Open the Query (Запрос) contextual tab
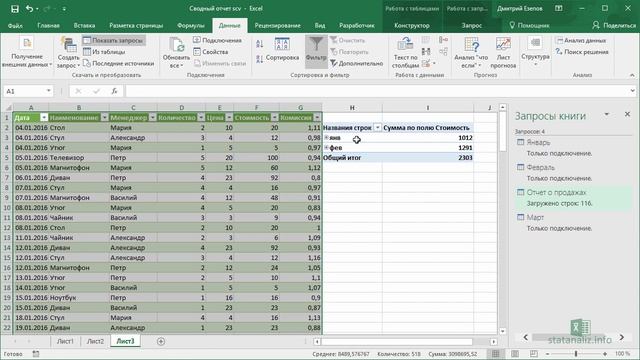This screenshot has height=360, width=640. tap(471, 25)
